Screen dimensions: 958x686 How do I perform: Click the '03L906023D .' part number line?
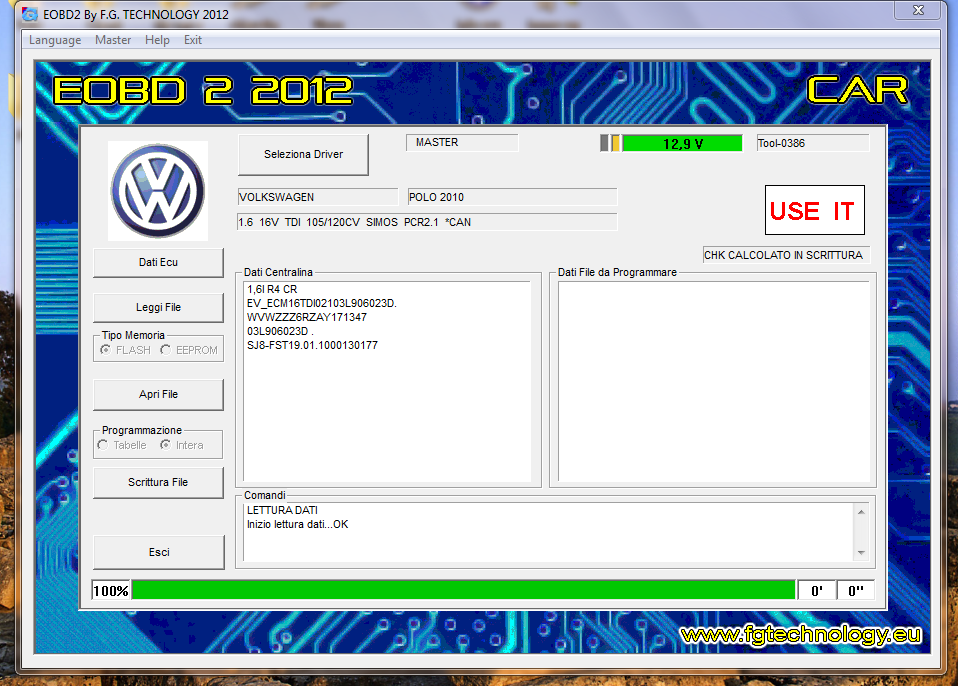coord(280,332)
